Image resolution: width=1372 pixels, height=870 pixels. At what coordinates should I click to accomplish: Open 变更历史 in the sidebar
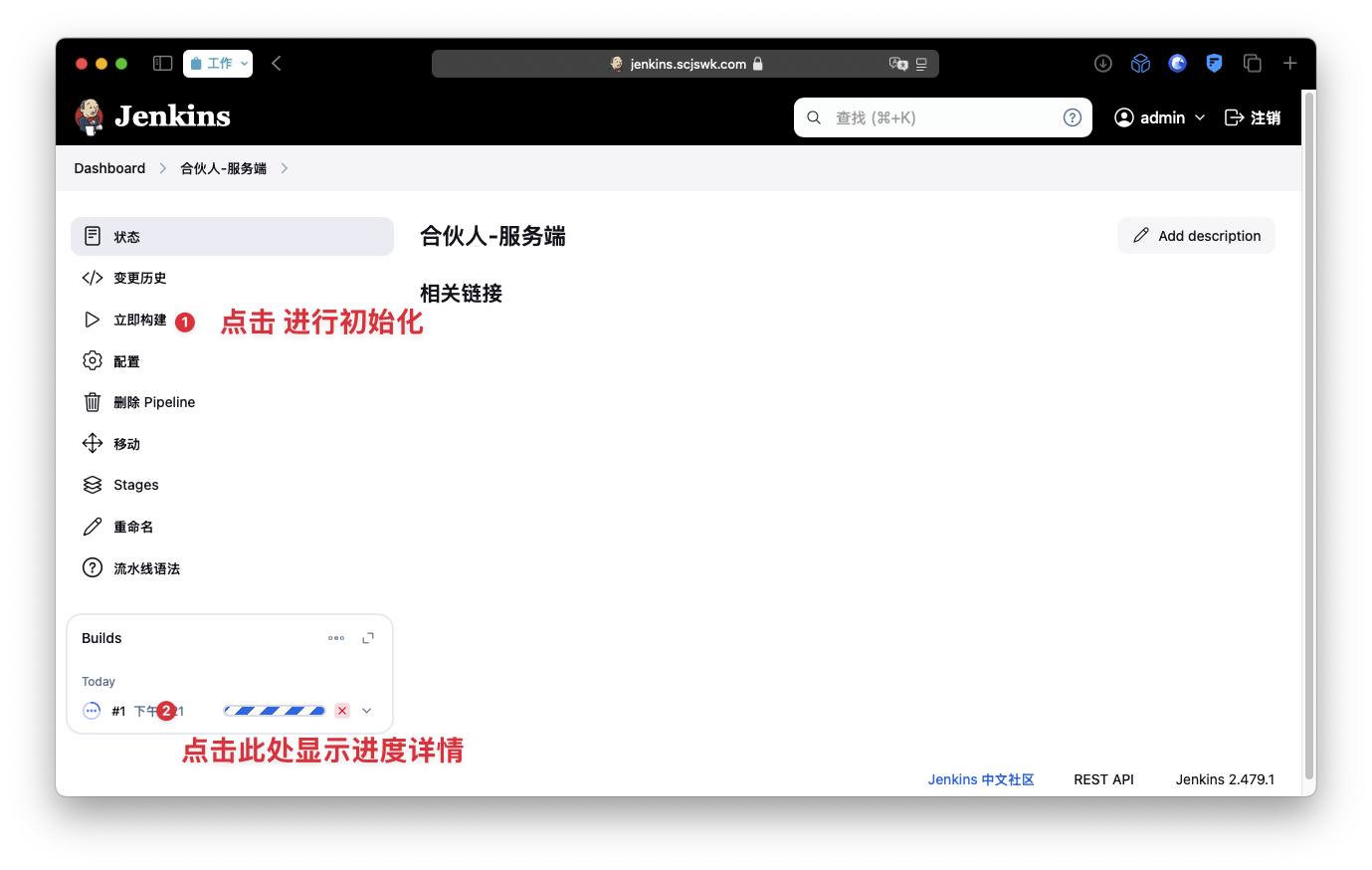click(232, 278)
